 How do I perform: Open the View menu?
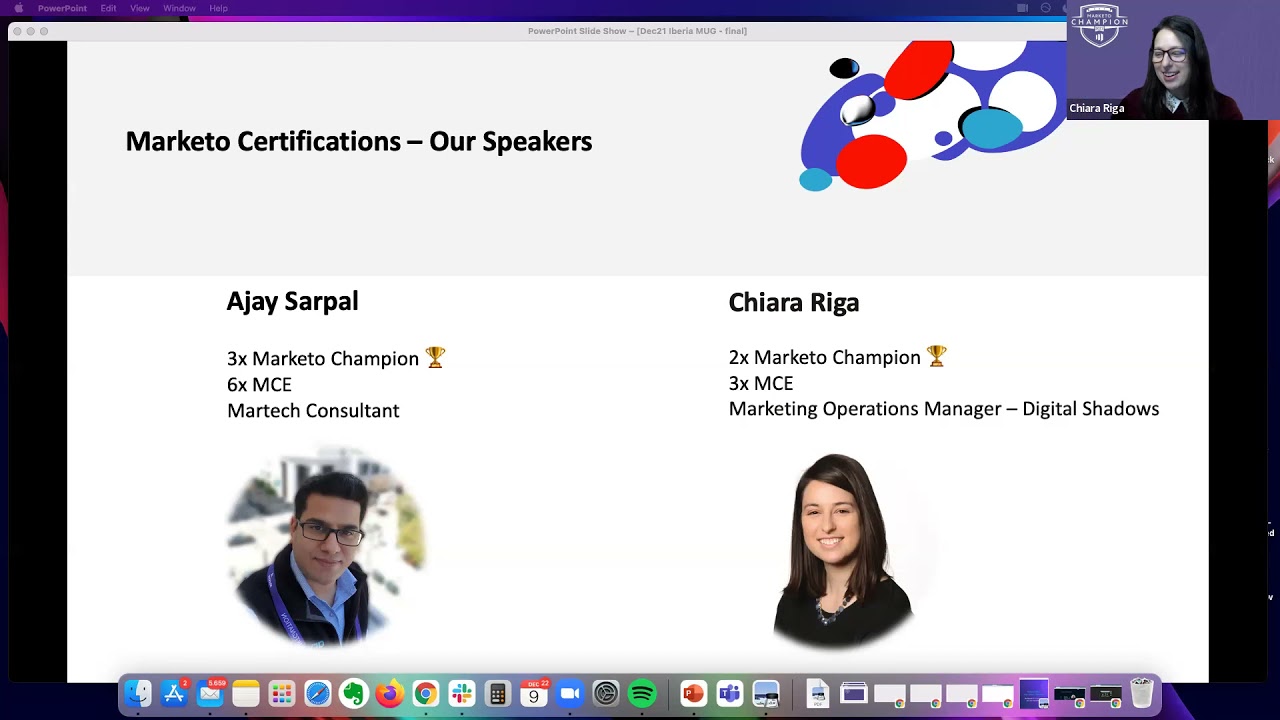(x=140, y=8)
